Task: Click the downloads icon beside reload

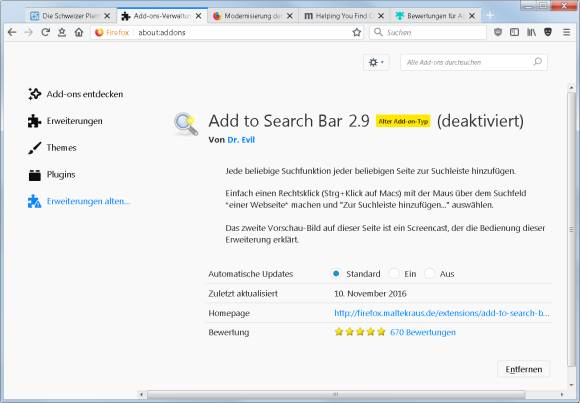Action: pyautogui.click(x=62, y=33)
